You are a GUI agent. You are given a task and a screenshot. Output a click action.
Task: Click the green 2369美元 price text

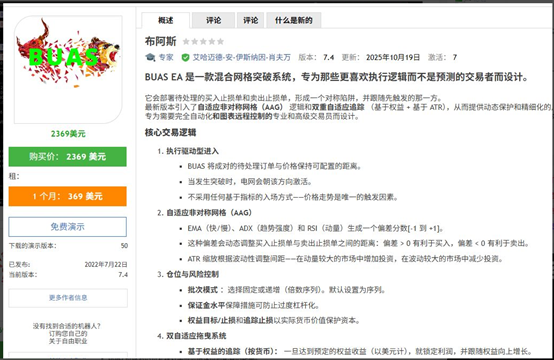68,134
